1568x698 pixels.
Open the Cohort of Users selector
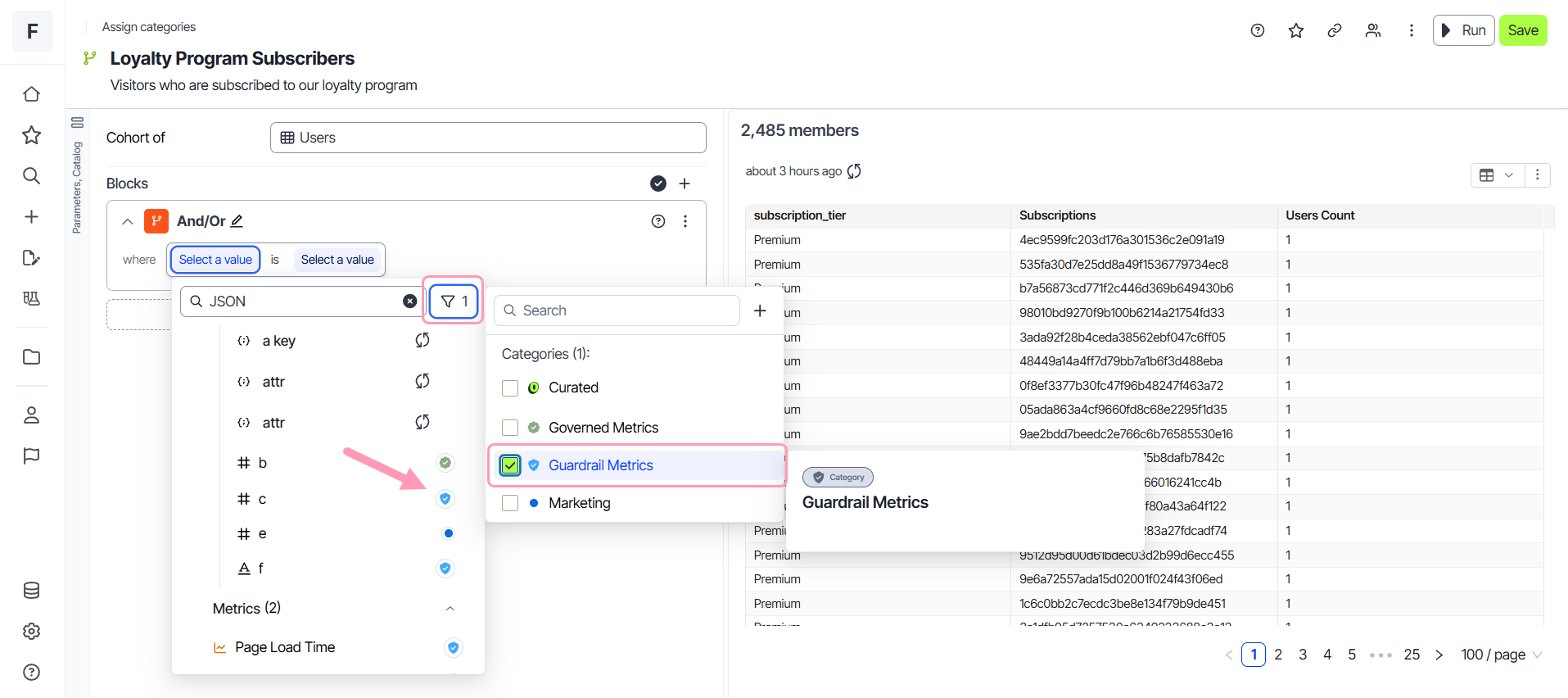click(x=488, y=138)
